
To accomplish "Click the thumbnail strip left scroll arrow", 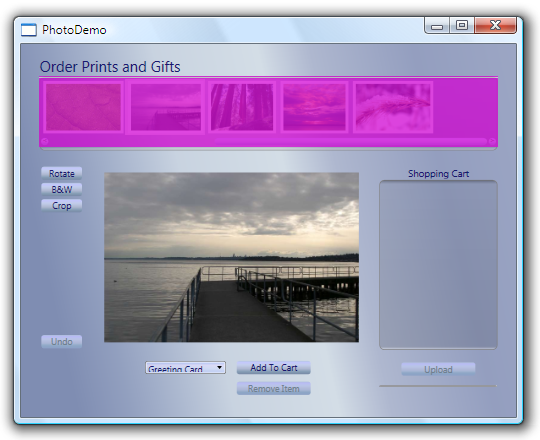I will [45, 141].
